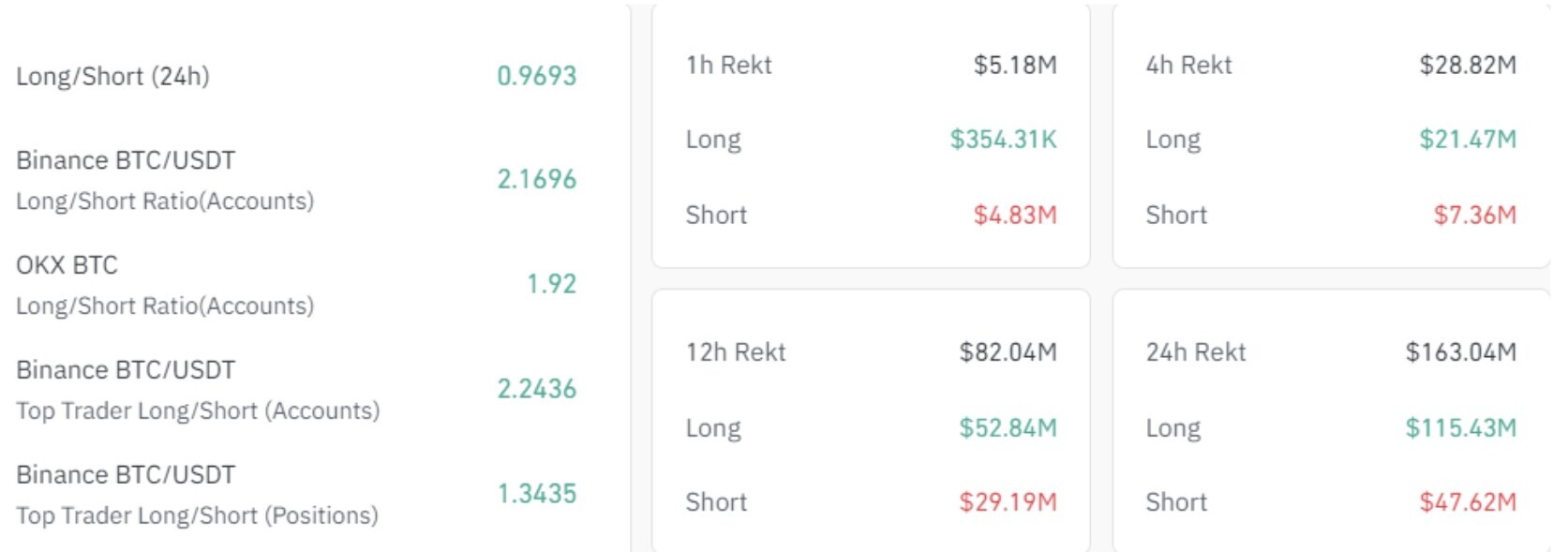Click the 1h Long $354.31K amount
The height and width of the screenshot is (552, 1568).
[1003, 140]
